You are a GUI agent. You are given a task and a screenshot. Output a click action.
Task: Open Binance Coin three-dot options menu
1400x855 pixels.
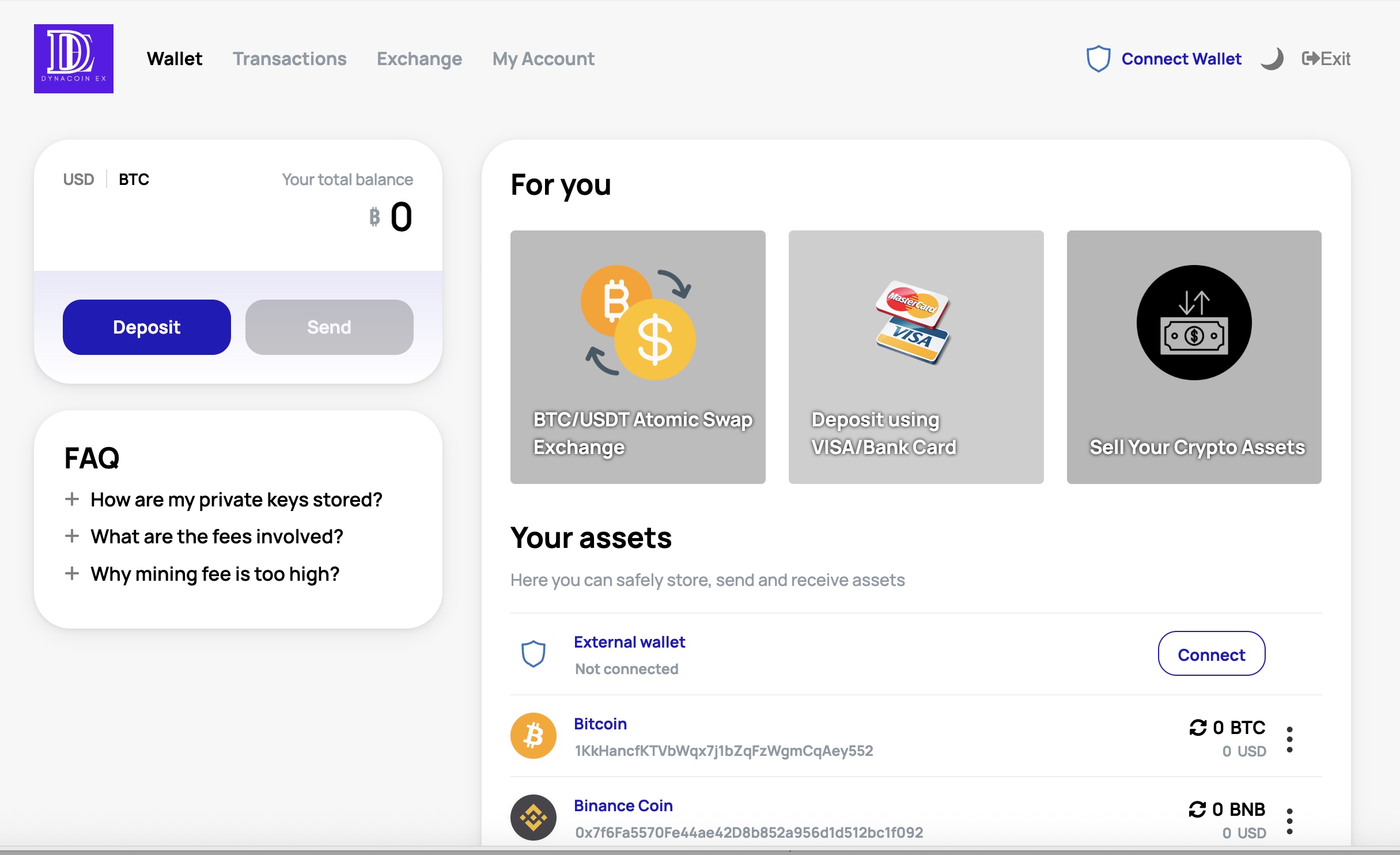tap(1289, 821)
